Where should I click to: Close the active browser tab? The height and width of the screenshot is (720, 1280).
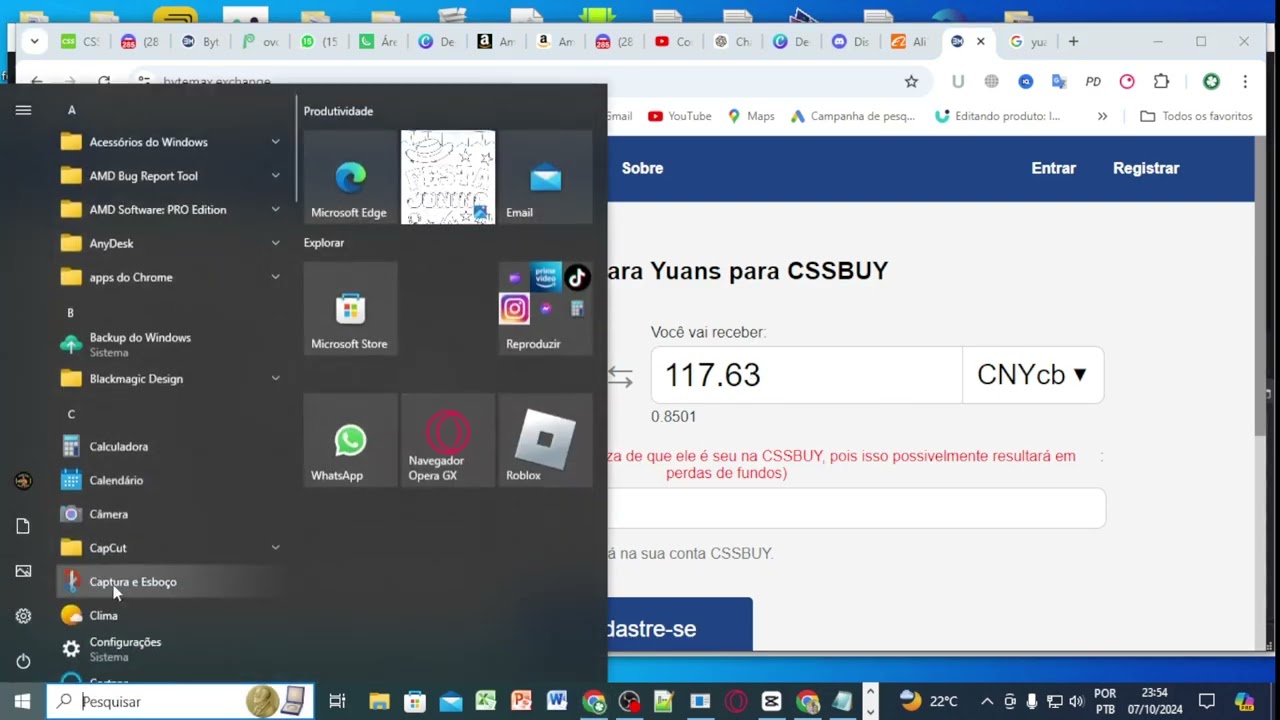tap(981, 41)
